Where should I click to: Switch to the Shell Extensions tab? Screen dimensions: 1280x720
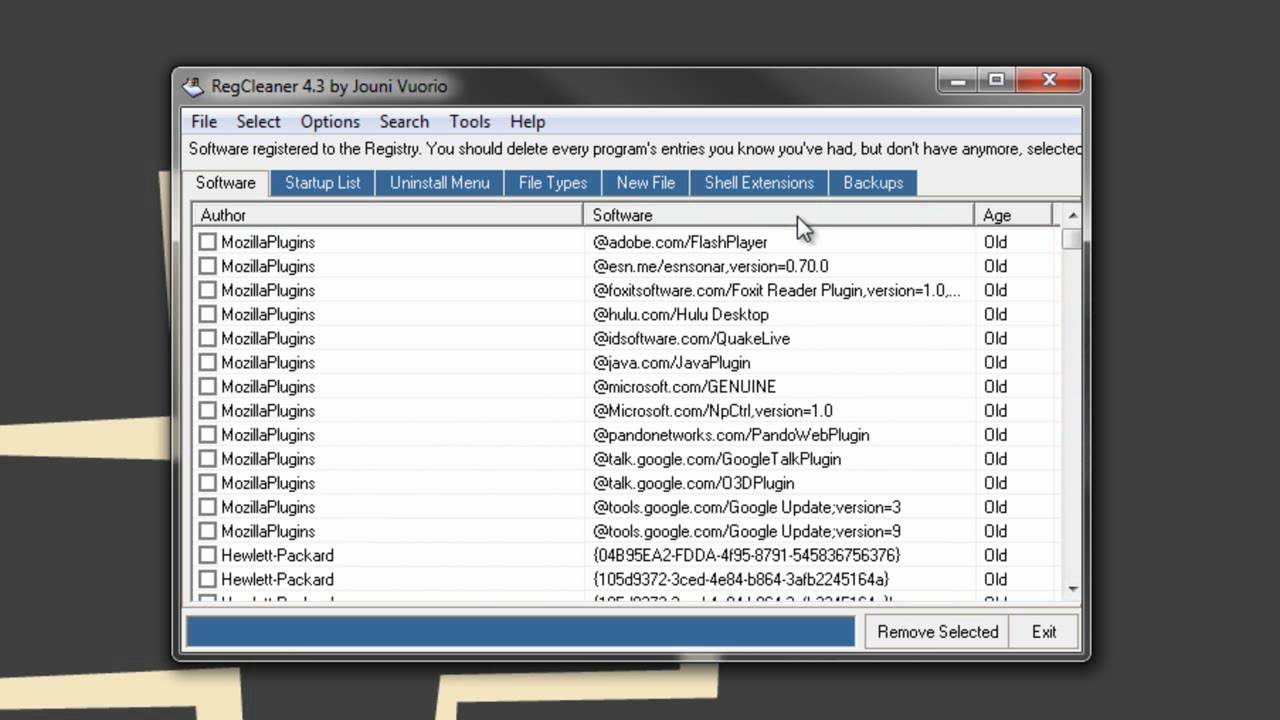[x=759, y=183]
